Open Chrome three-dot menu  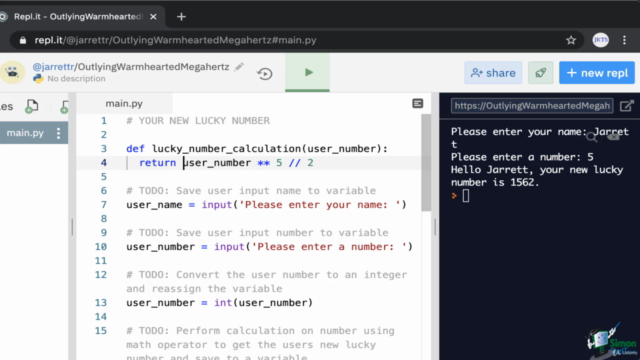coord(624,40)
